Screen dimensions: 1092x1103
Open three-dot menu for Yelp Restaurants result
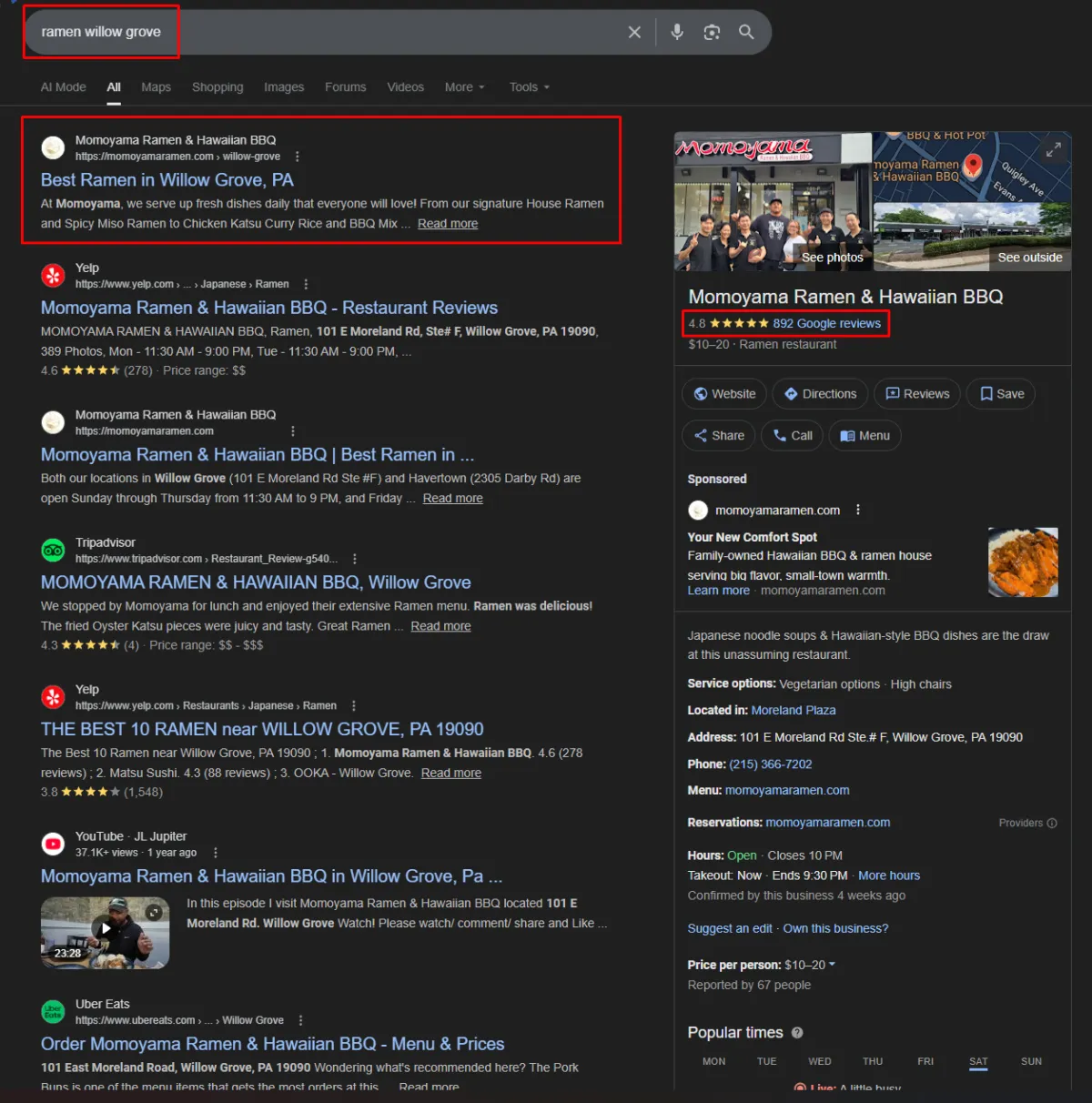tap(353, 705)
